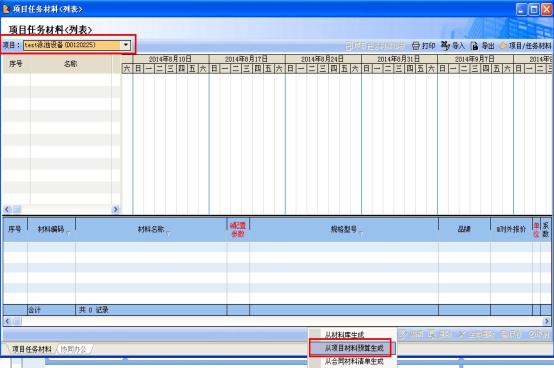Click the window title bar app icon
Viewport: 554px width, 368px height.
[x=6, y=9]
